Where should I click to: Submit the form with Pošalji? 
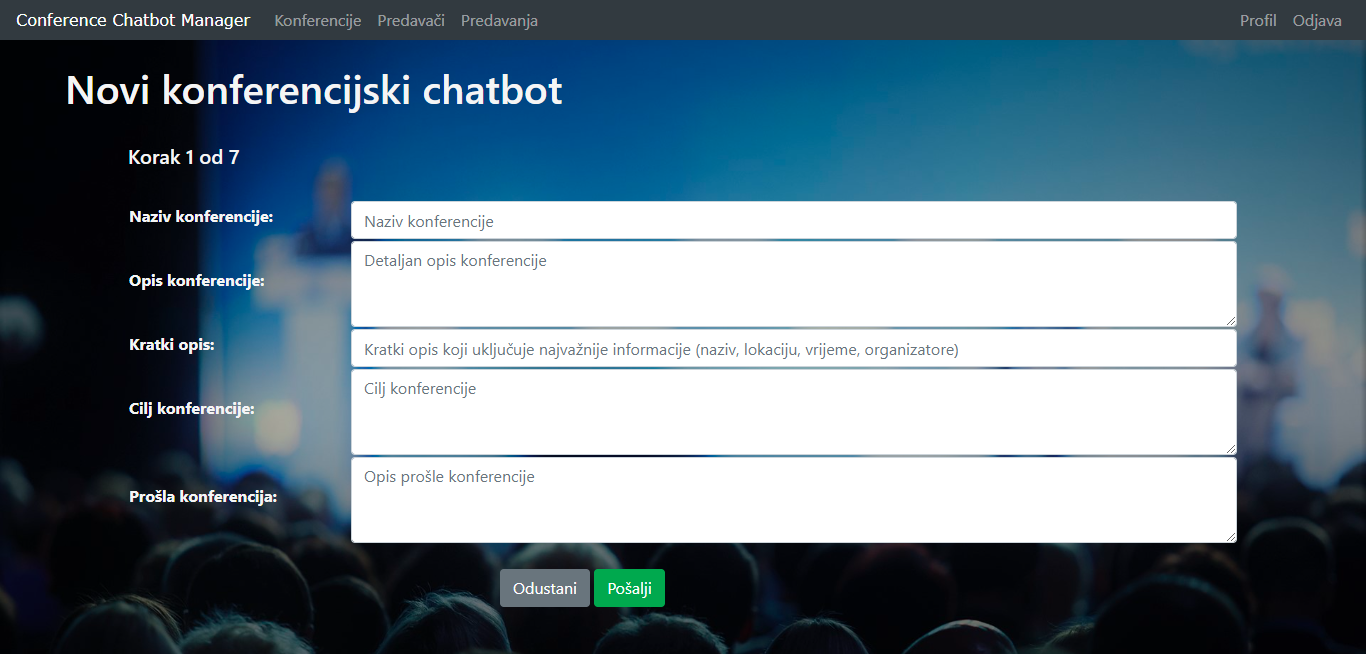[629, 588]
